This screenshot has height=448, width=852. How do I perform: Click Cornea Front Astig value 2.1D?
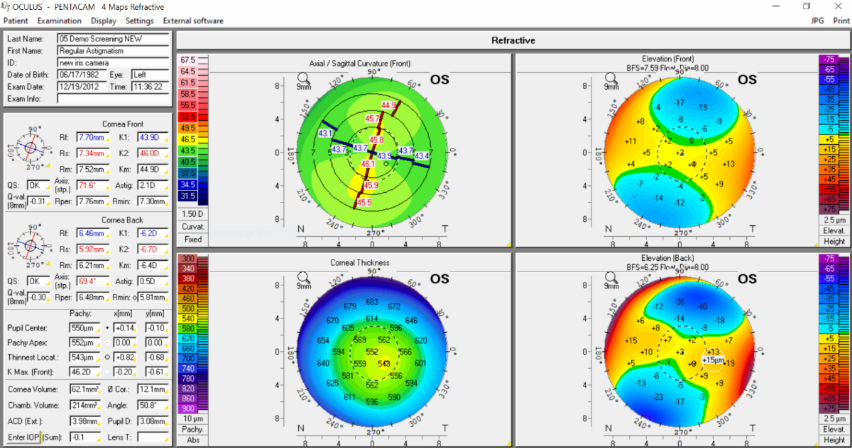tap(153, 185)
